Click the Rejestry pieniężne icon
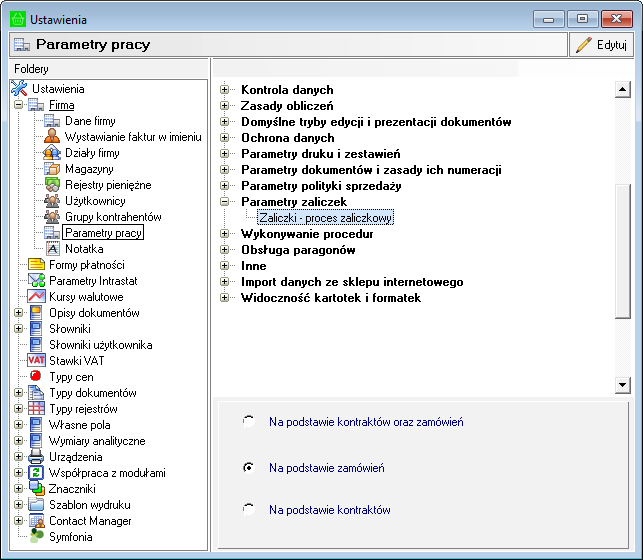Viewport: 643px width, 560px height. [x=52, y=185]
